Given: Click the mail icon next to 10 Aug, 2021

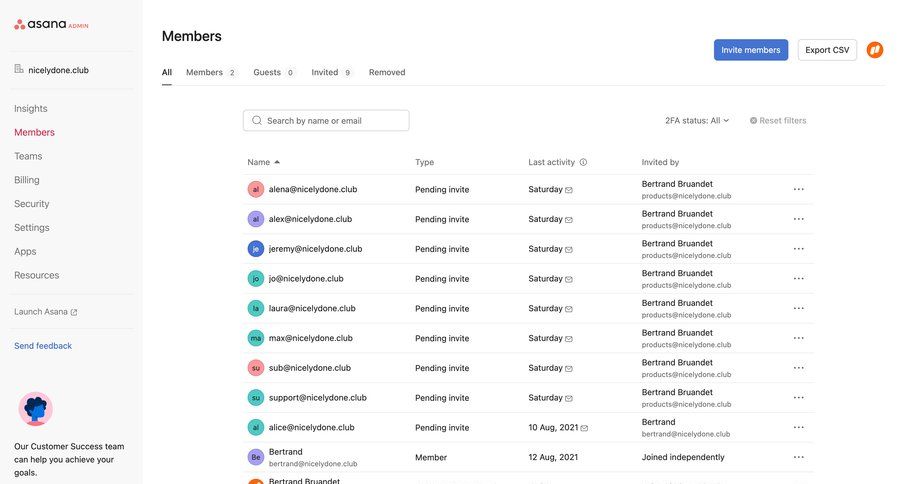Looking at the screenshot, I should pos(584,428).
